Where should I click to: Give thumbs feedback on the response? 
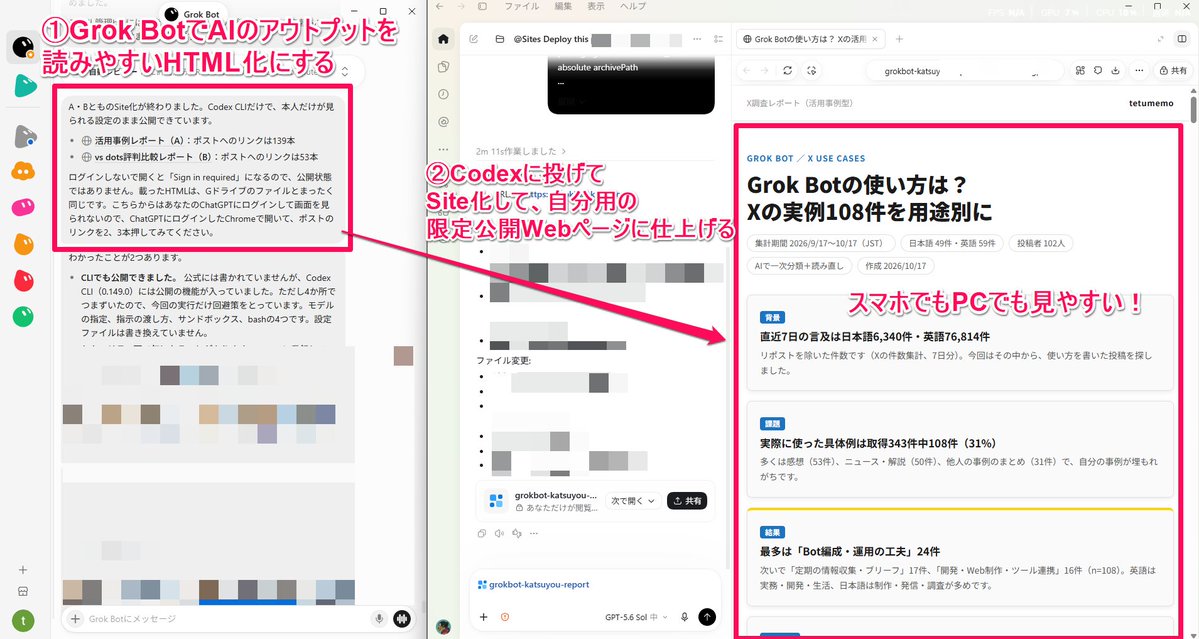[517, 534]
